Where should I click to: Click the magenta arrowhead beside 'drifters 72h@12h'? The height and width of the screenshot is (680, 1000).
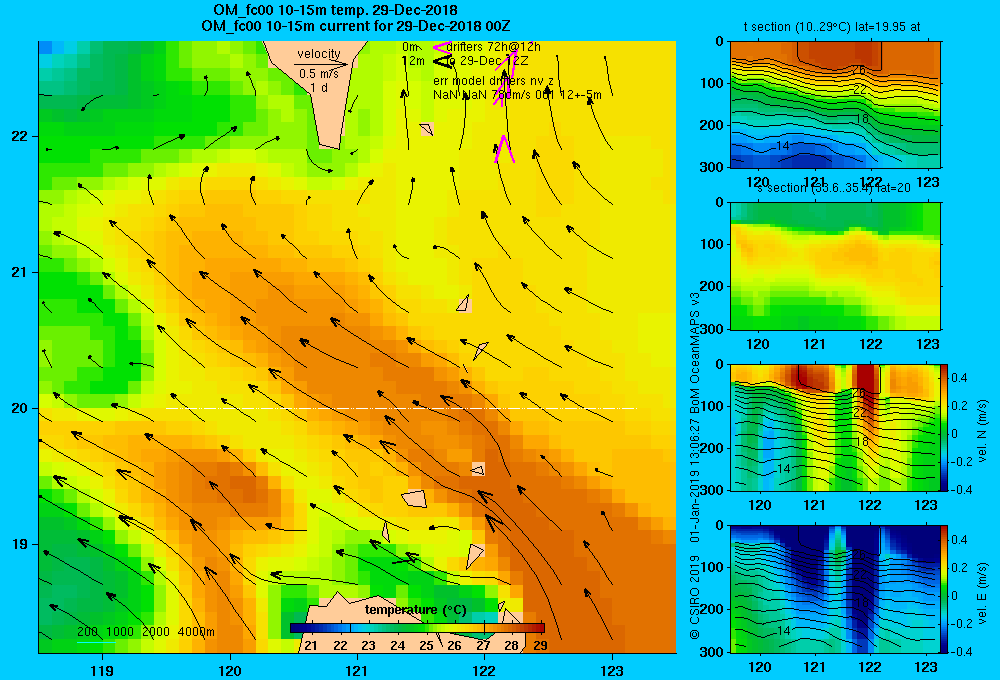(x=441, y=47)
